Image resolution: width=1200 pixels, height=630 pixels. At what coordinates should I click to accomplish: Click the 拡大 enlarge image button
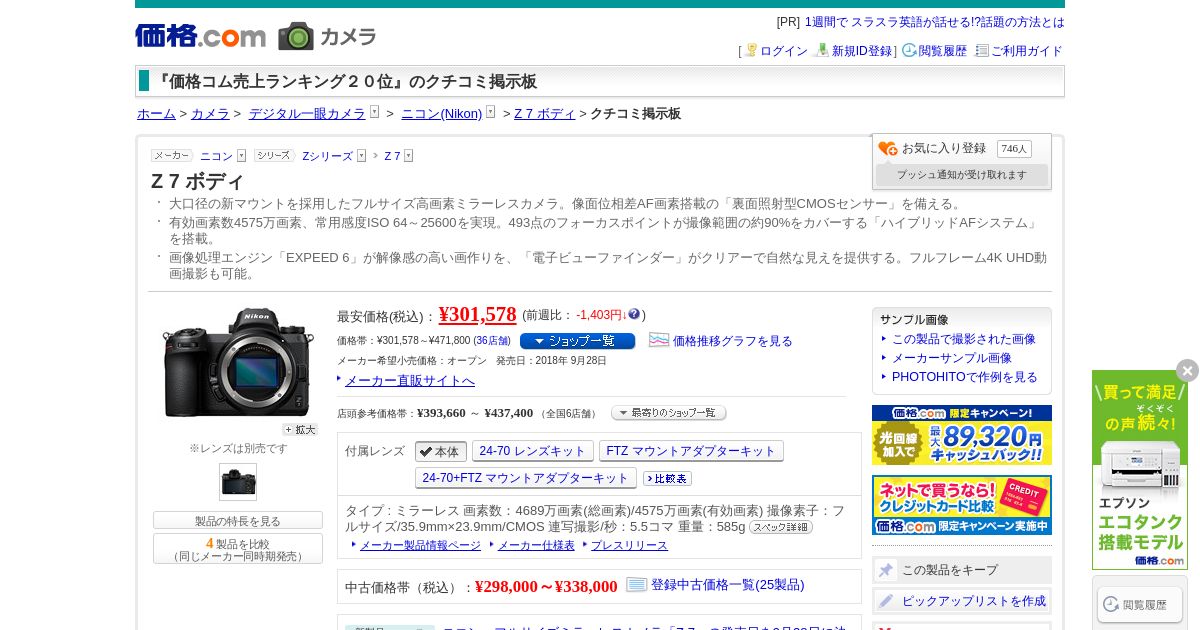tap(299, 430)
